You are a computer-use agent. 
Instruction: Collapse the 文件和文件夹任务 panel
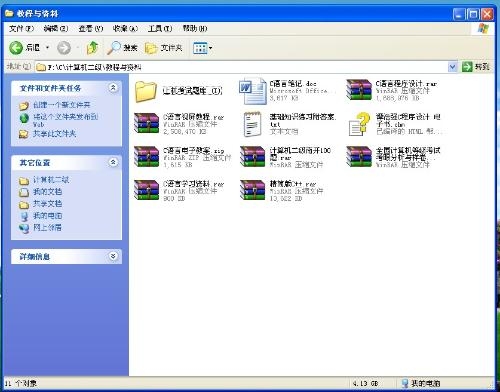tap(113, 88)
